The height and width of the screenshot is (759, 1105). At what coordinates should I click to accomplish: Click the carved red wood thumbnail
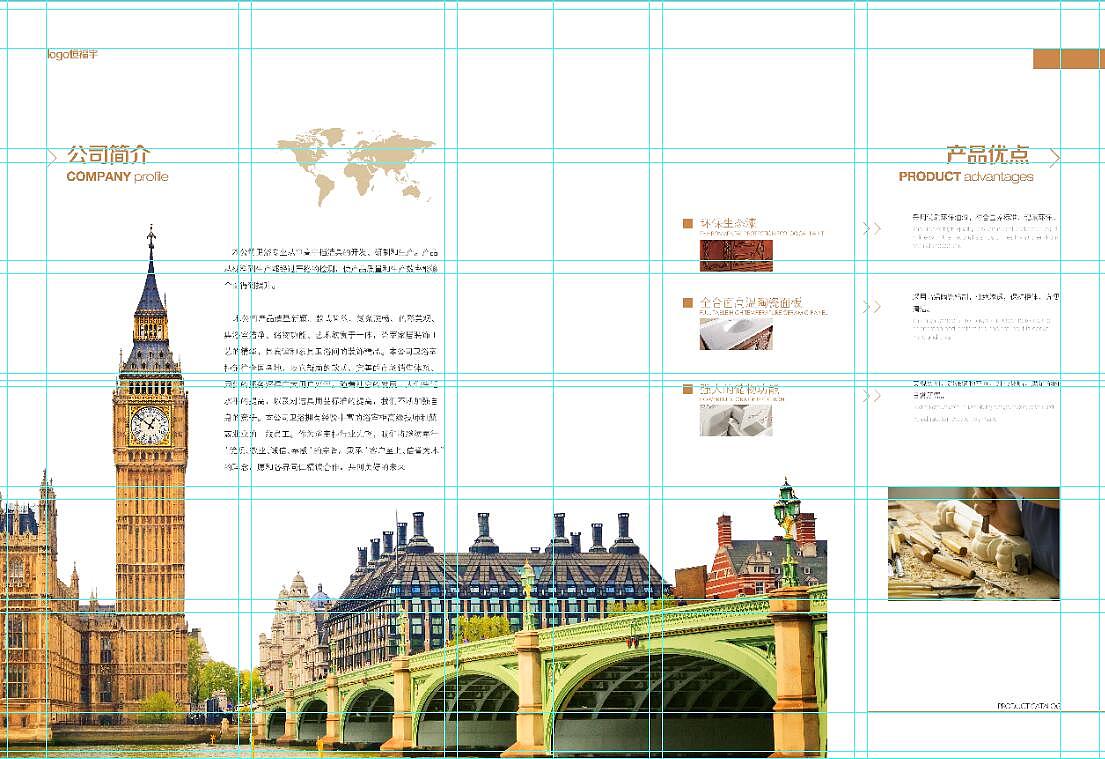pos(736,255)
